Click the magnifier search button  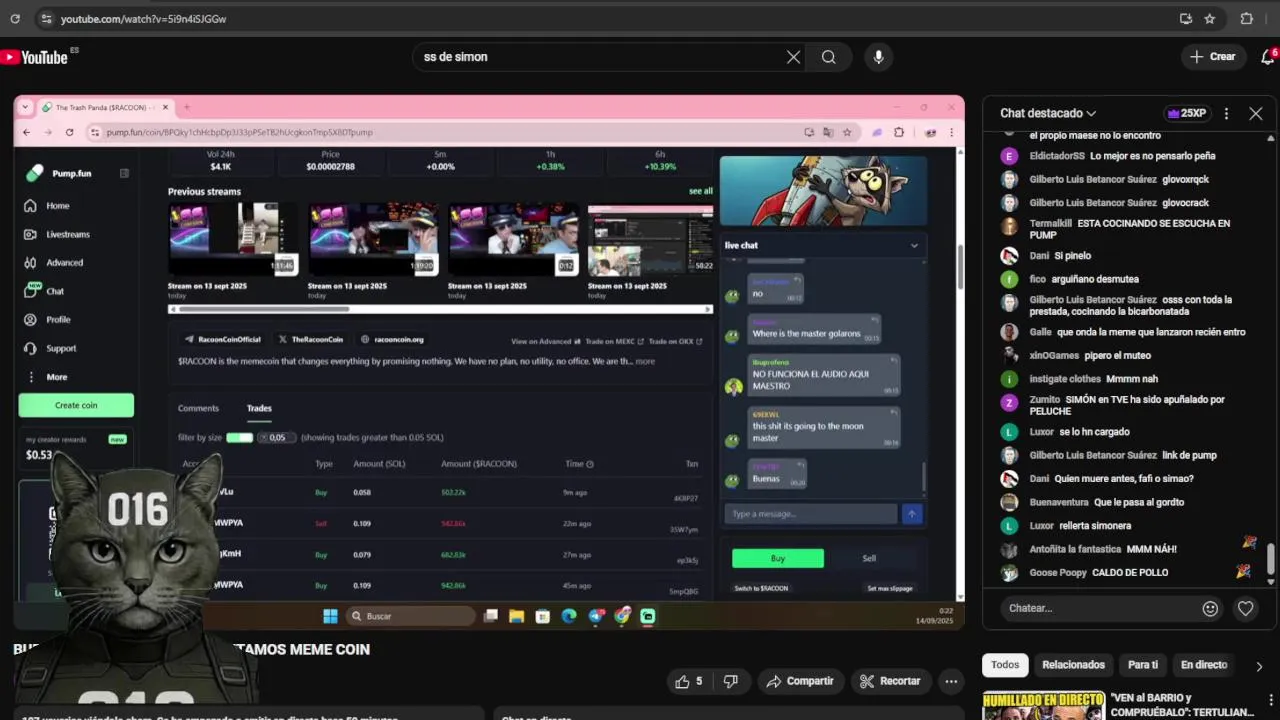tap(829, 57)
